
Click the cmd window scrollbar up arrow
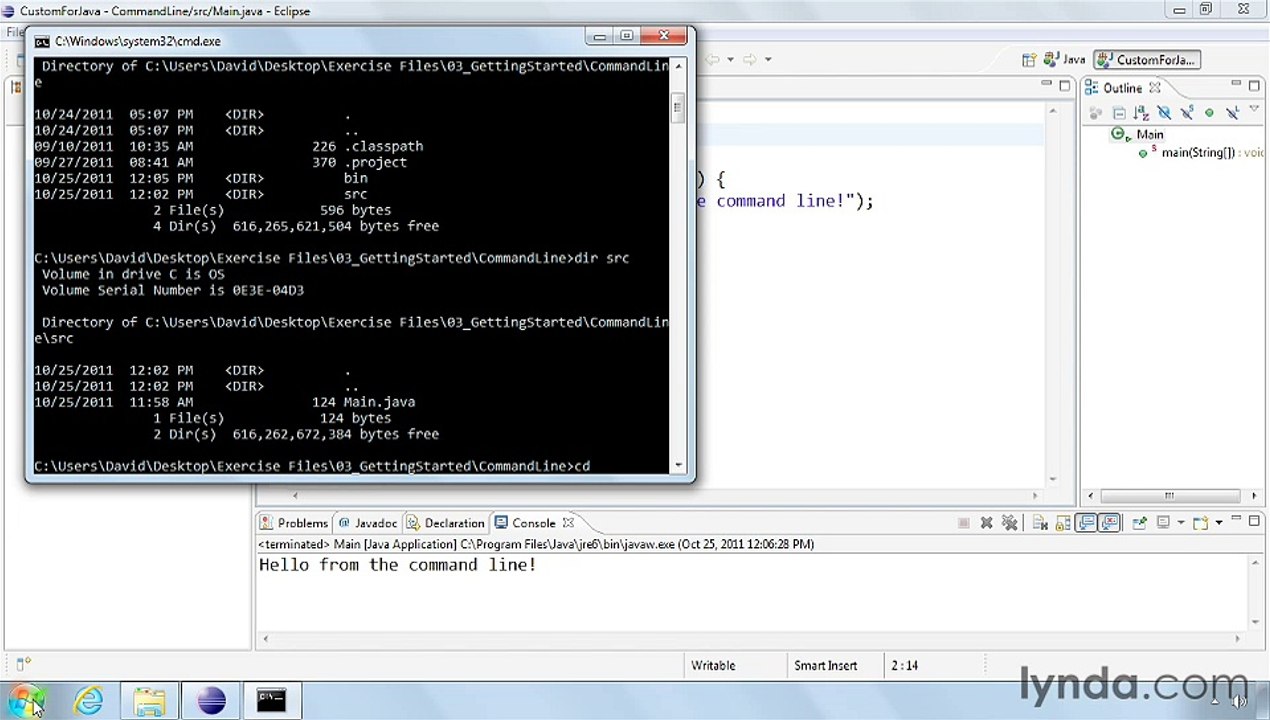(679, 66)
